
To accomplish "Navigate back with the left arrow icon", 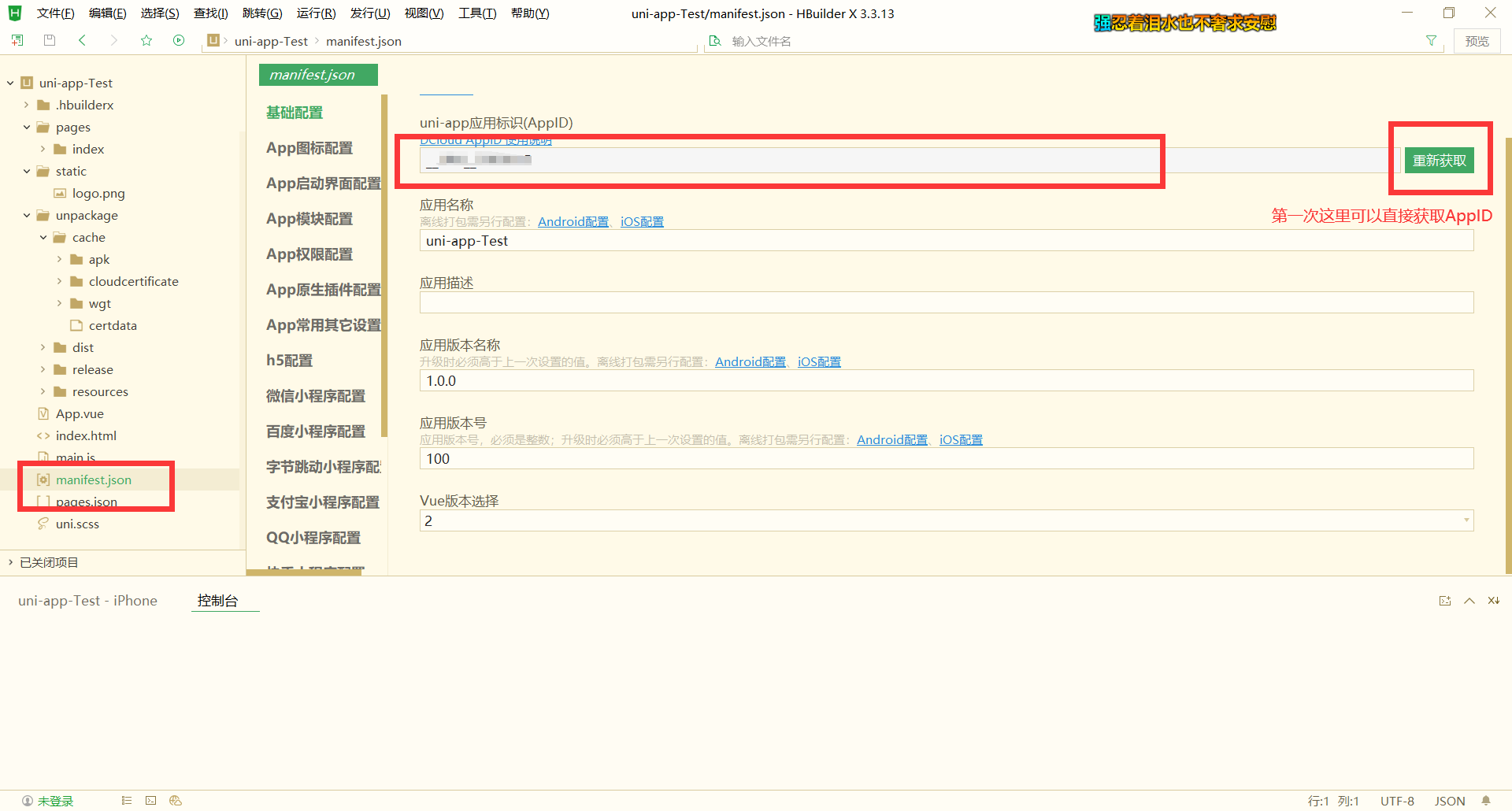I will (x=83, y=40).
